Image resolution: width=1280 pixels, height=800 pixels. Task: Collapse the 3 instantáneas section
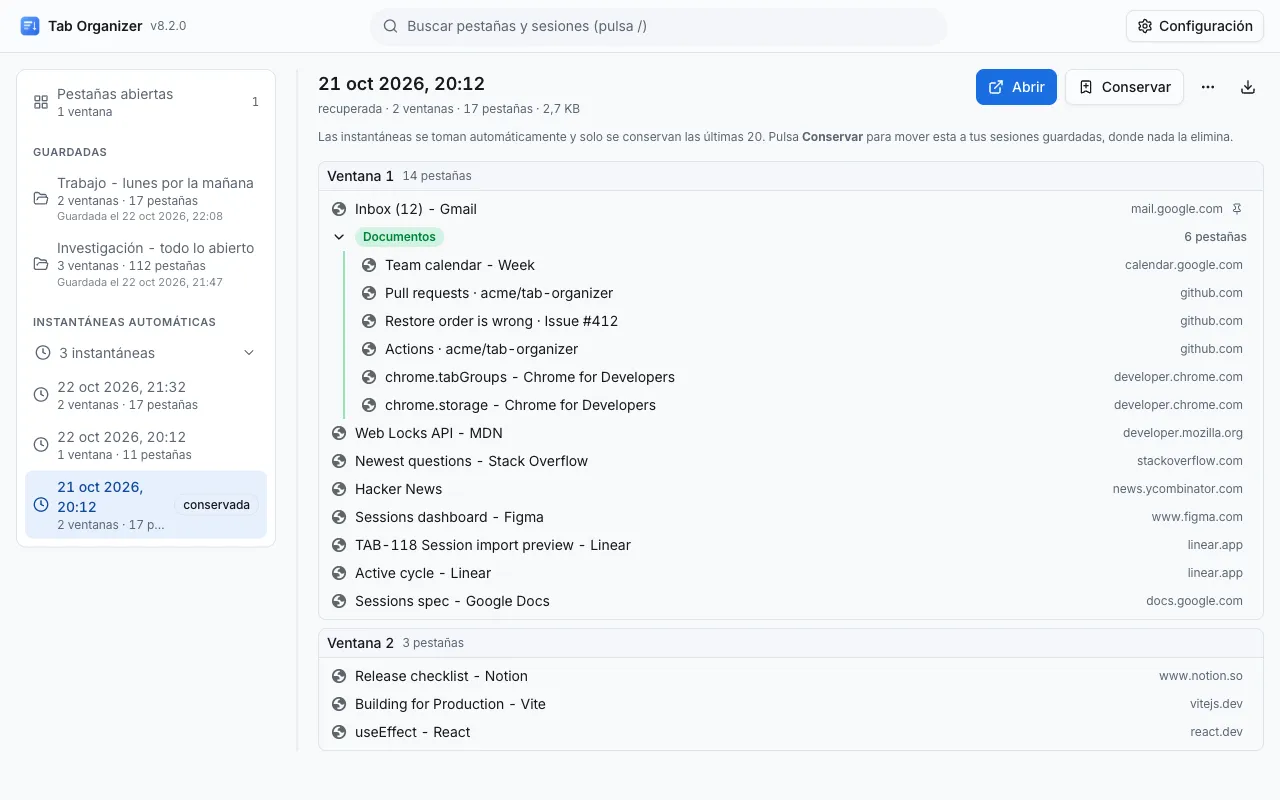click(x=249, y=353)
